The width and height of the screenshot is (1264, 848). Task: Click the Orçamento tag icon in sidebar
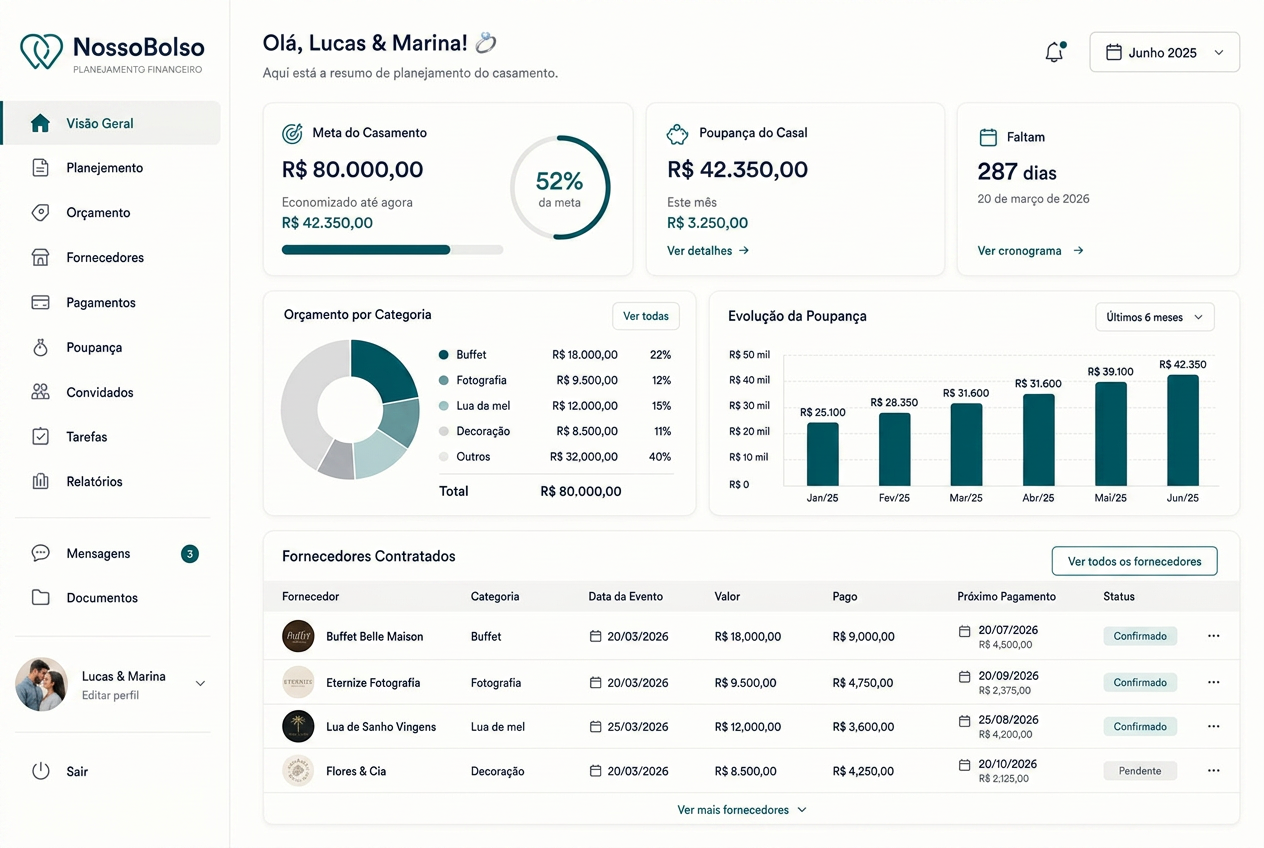point(40,212)
